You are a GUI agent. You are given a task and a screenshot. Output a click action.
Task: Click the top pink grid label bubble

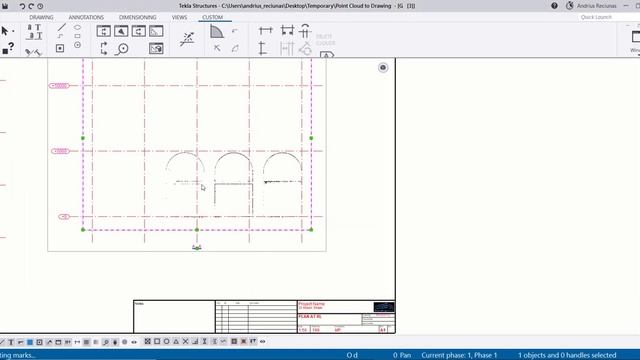(60, 86)
